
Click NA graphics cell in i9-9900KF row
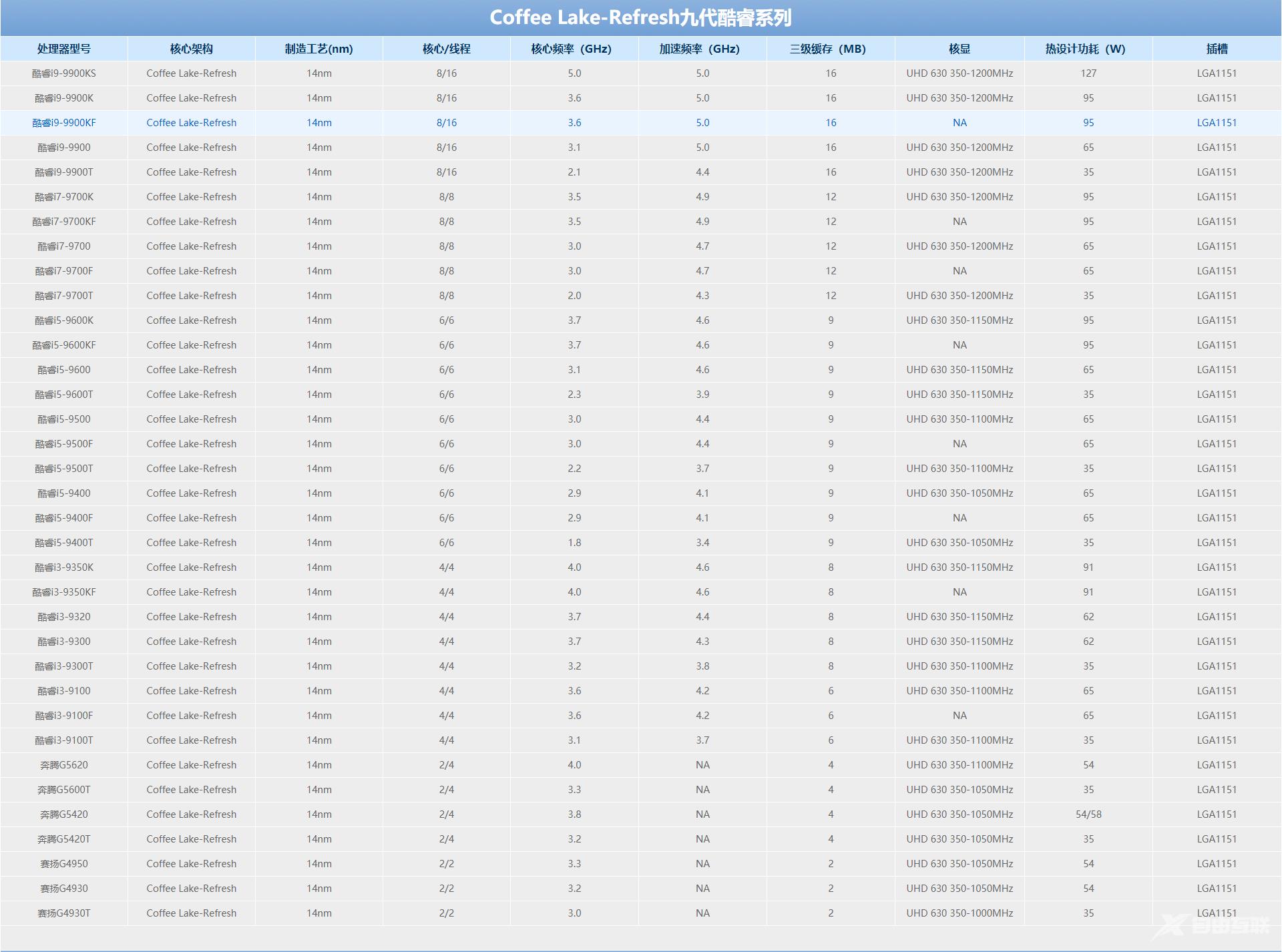tap(959, 123)
